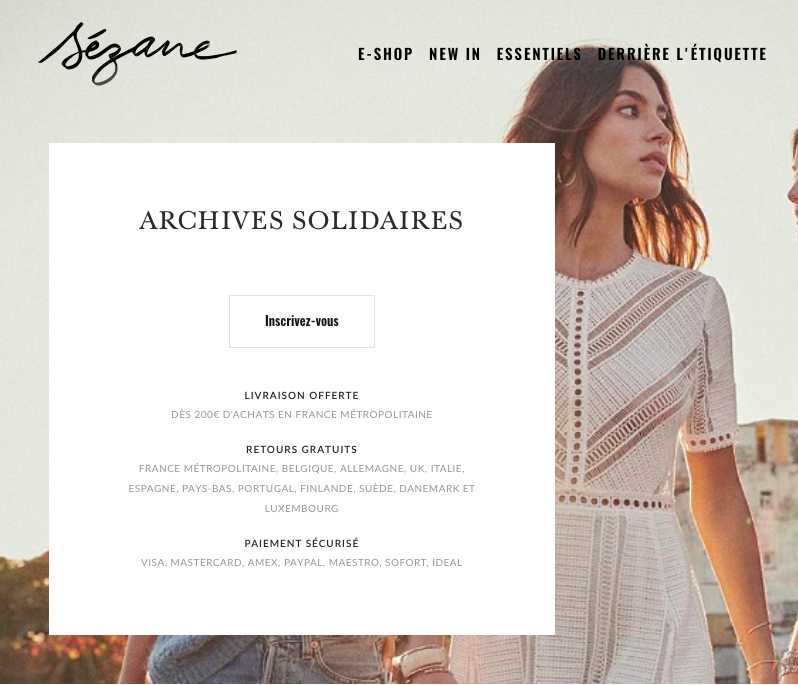Click the 200€ free shipping description line
The width and height of the screenshot is (798, 685).
301,415
